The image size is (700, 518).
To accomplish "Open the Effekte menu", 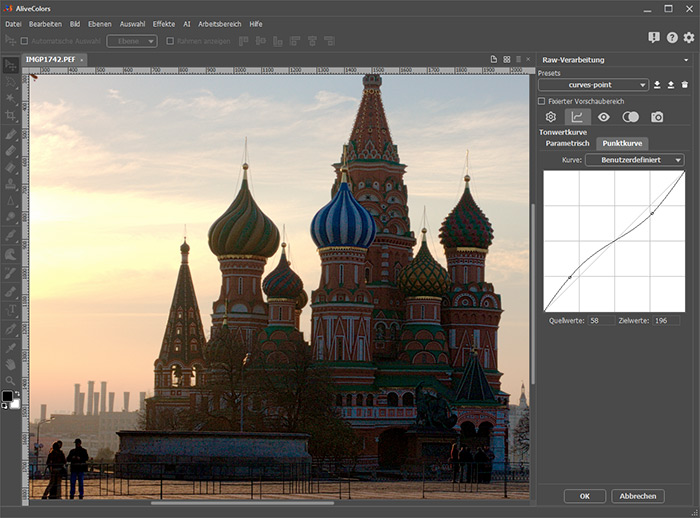I will pyautogui.click(x=164, y=24).
